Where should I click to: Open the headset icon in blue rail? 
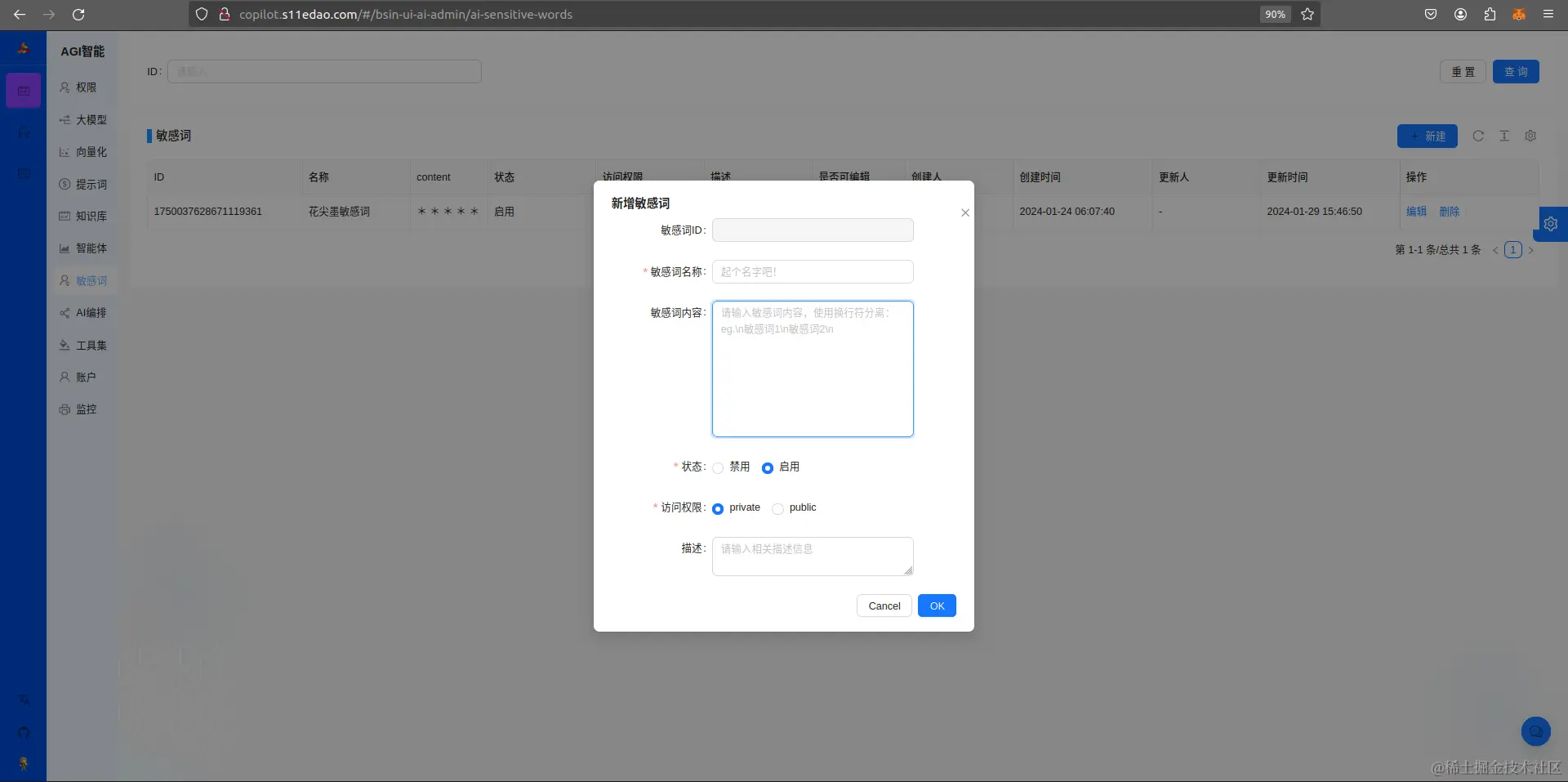tap(24, 132)
